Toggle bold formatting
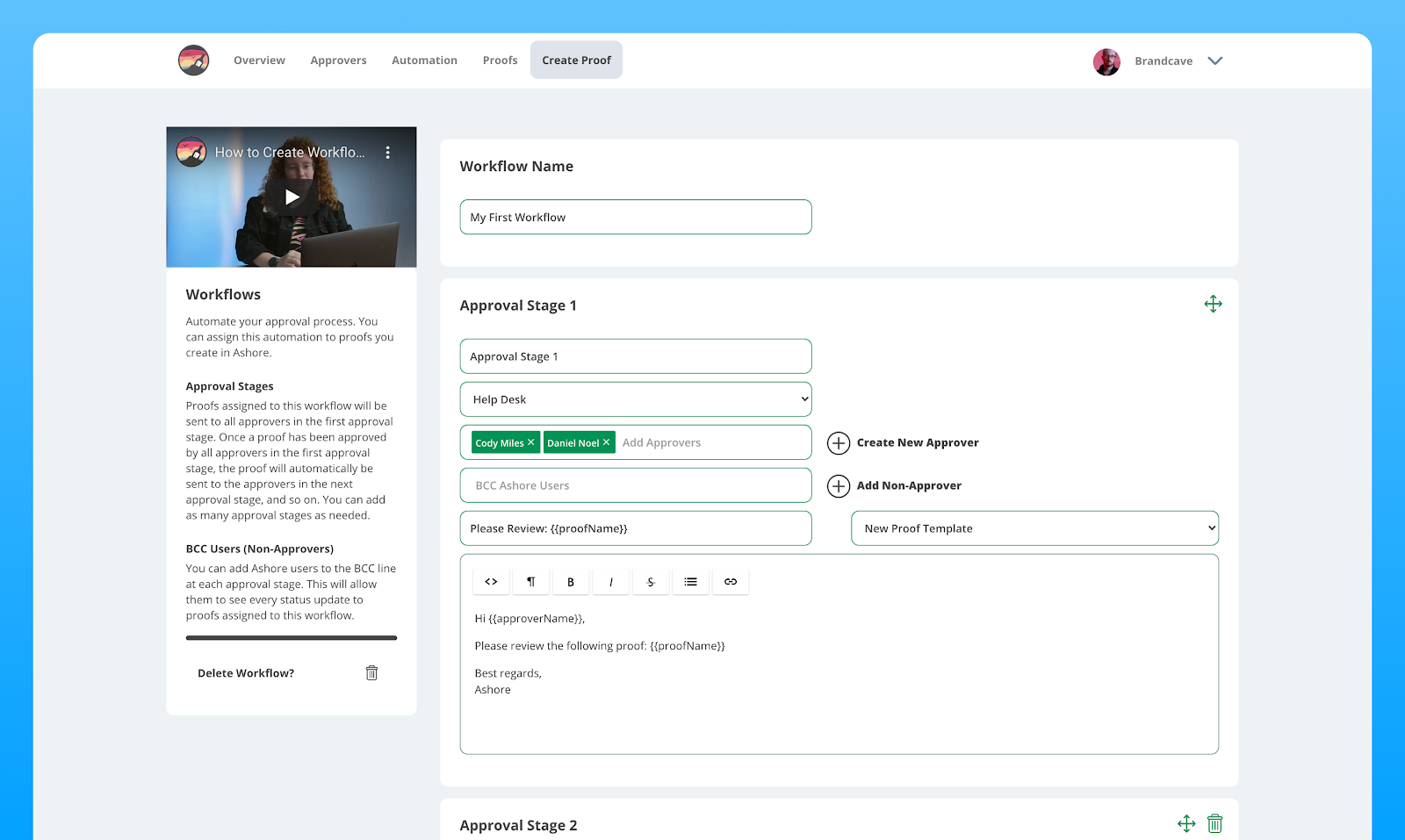 coord(571,581)
